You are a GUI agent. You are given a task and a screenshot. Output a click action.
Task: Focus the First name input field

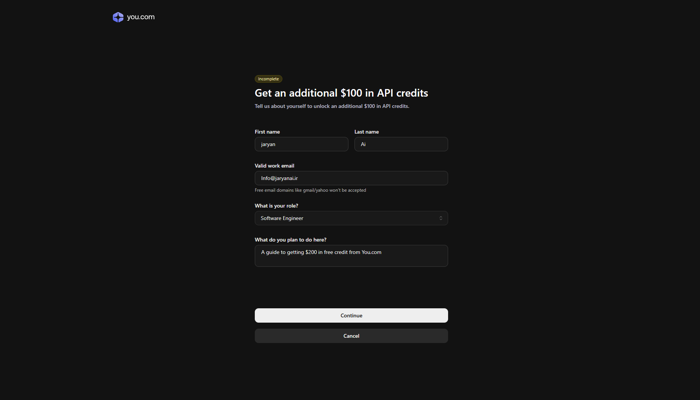tap(301, 144)
